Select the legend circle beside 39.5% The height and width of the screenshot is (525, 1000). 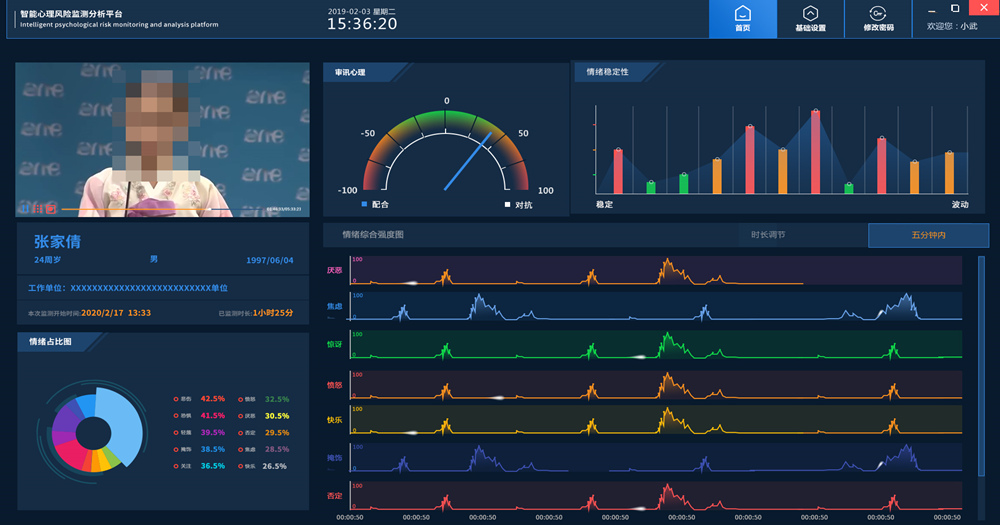point(175,433)
